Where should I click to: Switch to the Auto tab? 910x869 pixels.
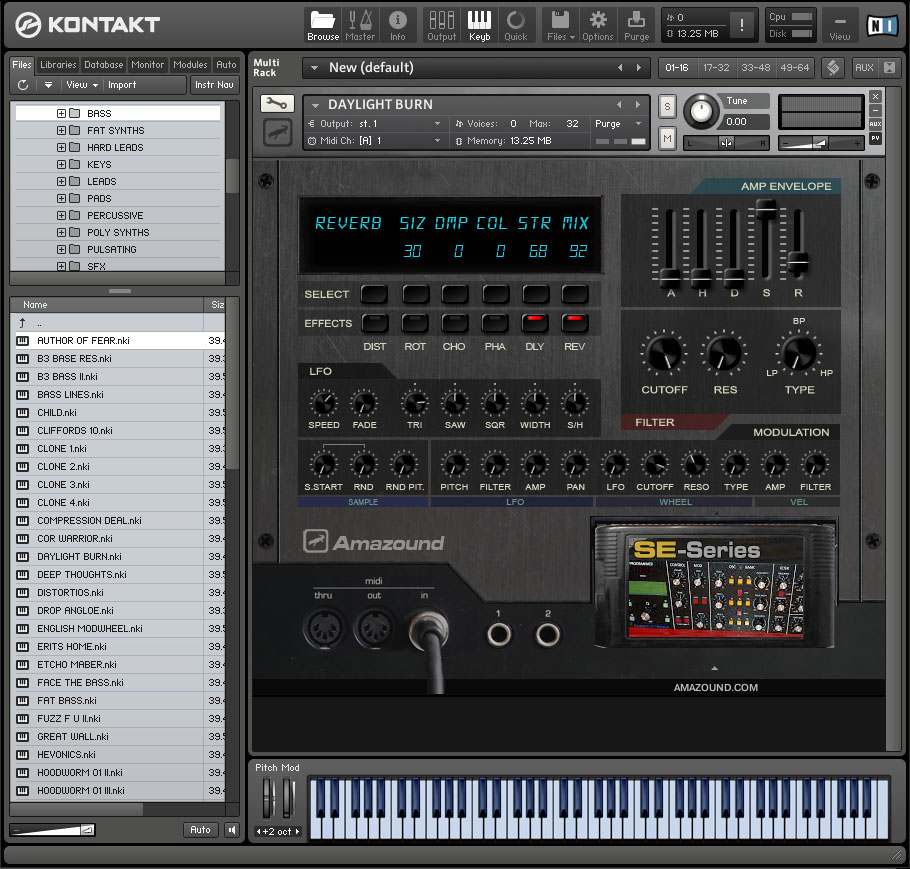(x=226, y=64)
